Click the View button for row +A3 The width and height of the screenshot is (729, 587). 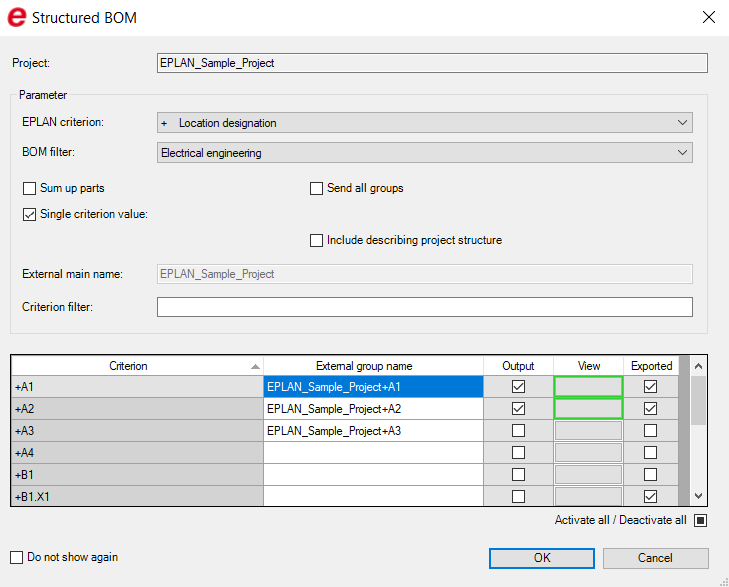coord(588,431)
